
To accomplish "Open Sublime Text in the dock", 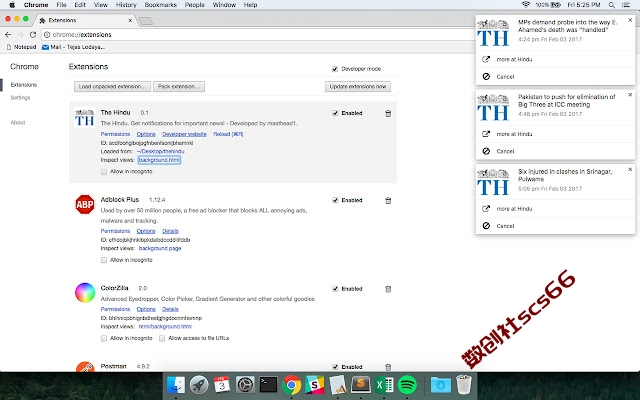I will [361, 384].
